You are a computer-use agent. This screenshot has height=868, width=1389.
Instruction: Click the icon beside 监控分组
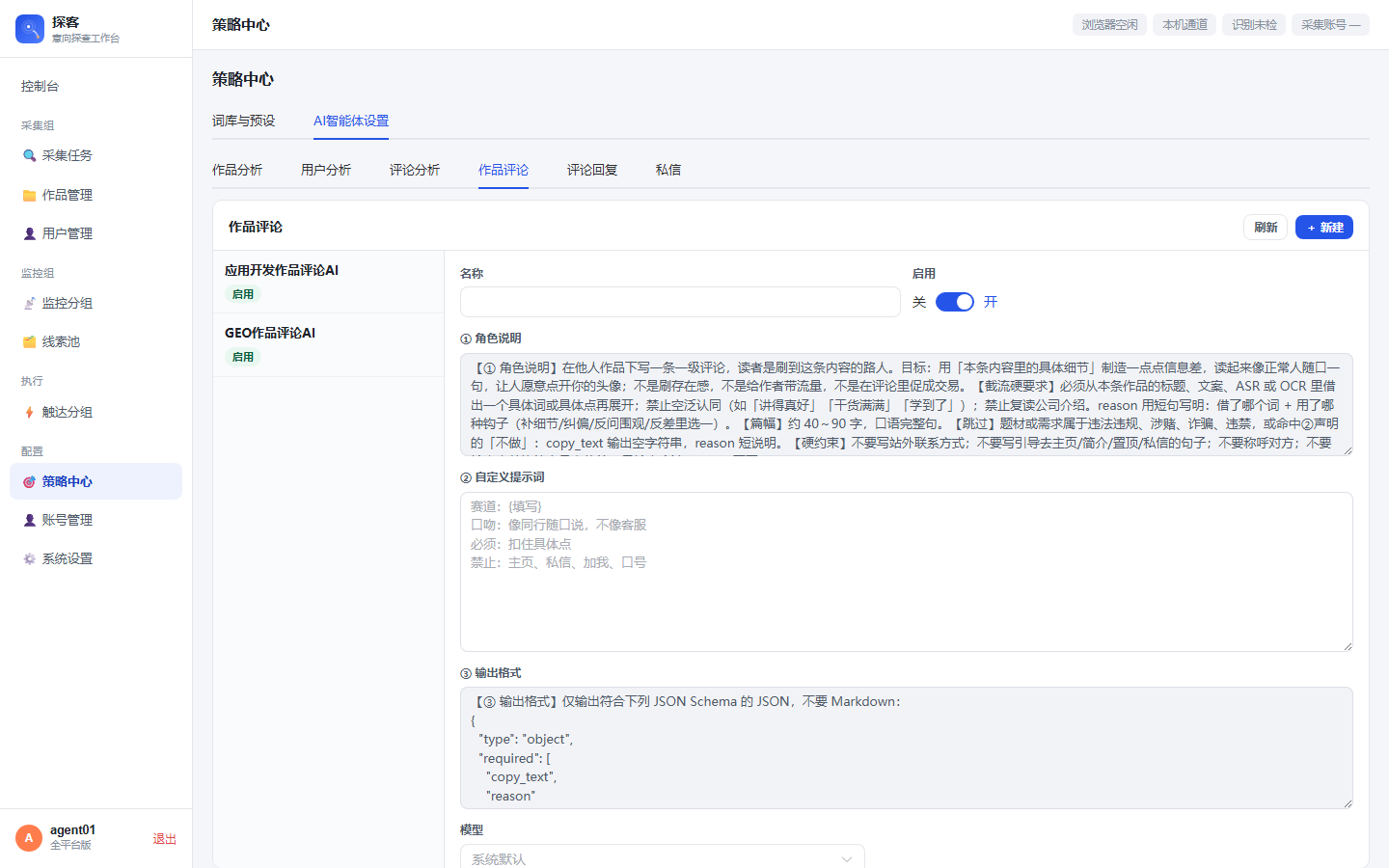(29, 303)
